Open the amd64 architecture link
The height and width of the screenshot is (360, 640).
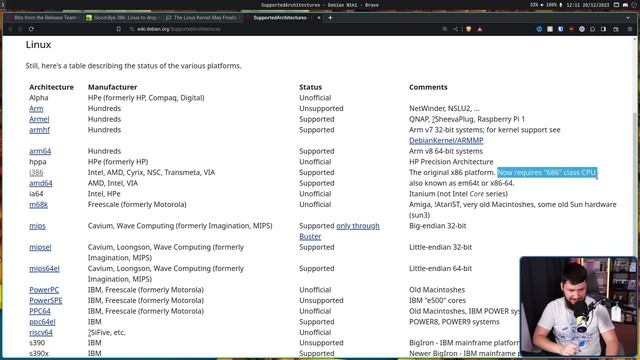click(x=41, y=183)
